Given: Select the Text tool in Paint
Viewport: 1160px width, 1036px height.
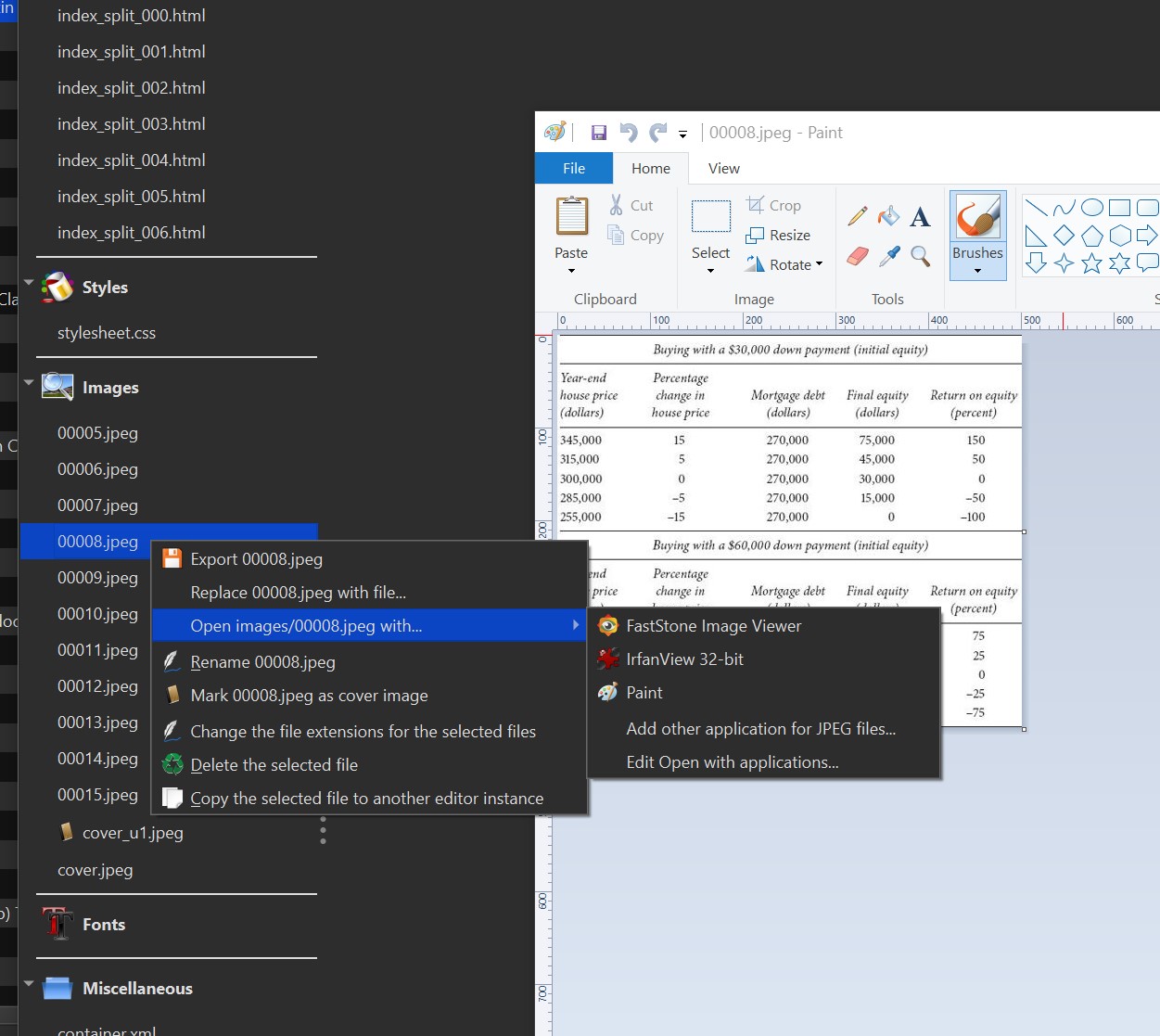Looking at the screenshot, I should pyautogui.click(x=920, y=217).
